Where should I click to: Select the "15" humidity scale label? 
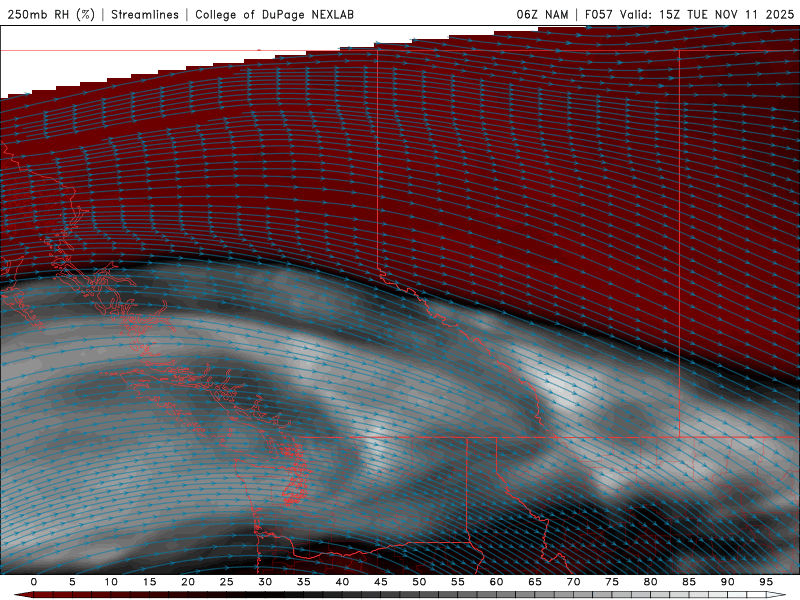[149, 582]
